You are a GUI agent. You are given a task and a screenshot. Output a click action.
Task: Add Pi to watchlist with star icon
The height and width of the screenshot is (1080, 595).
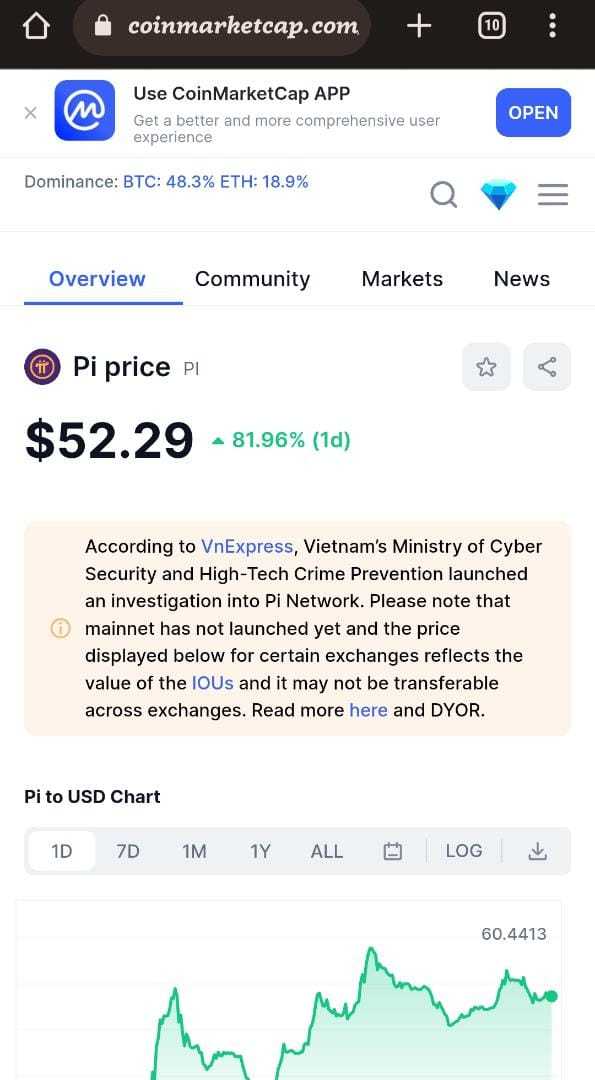coord(486,367)
